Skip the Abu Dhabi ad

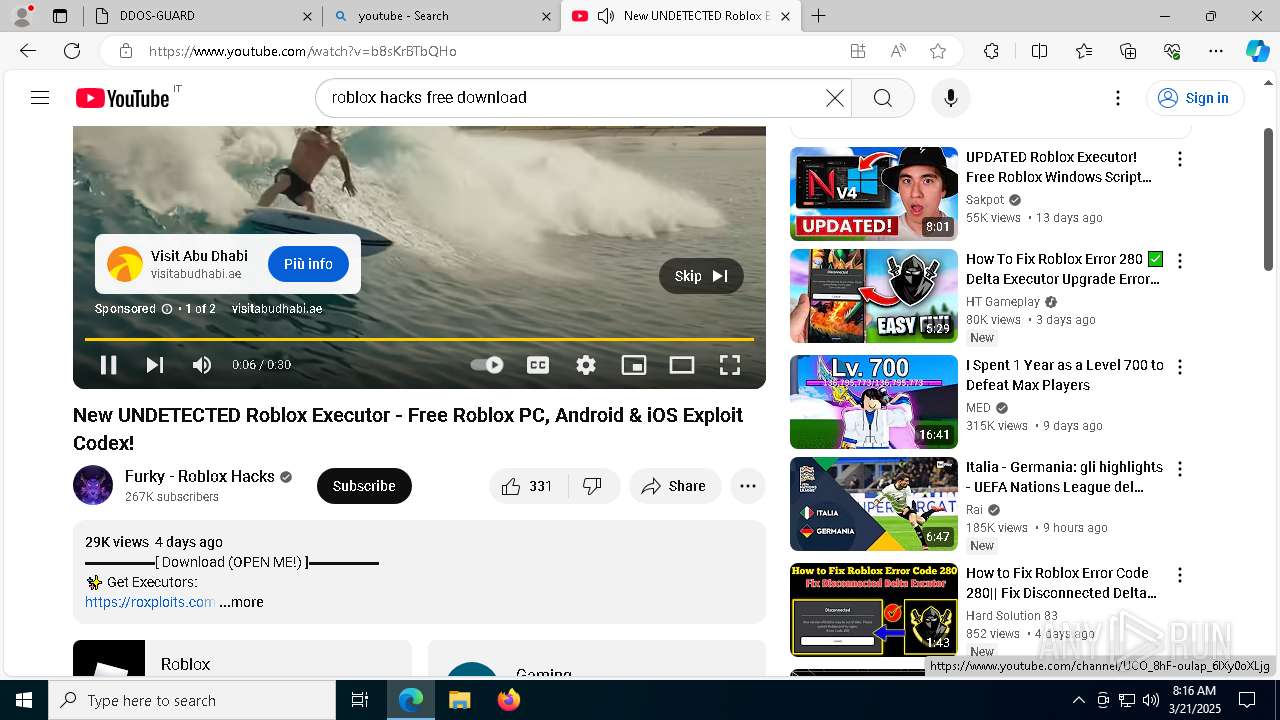(x=701, y=276)
